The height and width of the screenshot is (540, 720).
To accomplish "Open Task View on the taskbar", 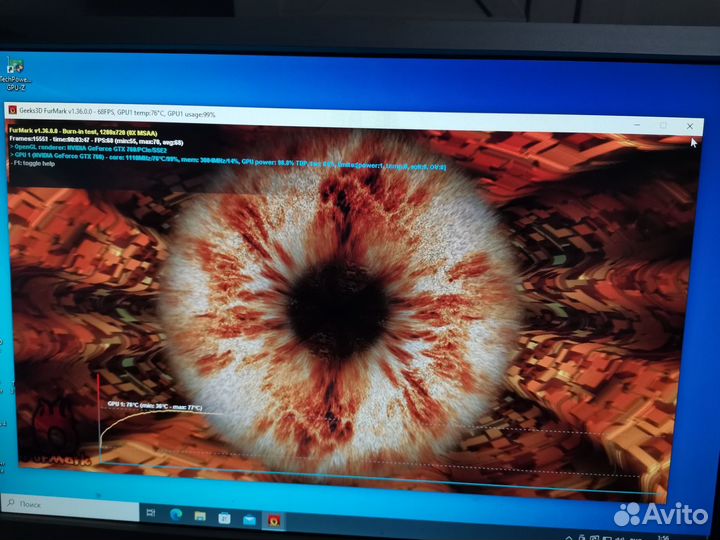I will (151, 512).
